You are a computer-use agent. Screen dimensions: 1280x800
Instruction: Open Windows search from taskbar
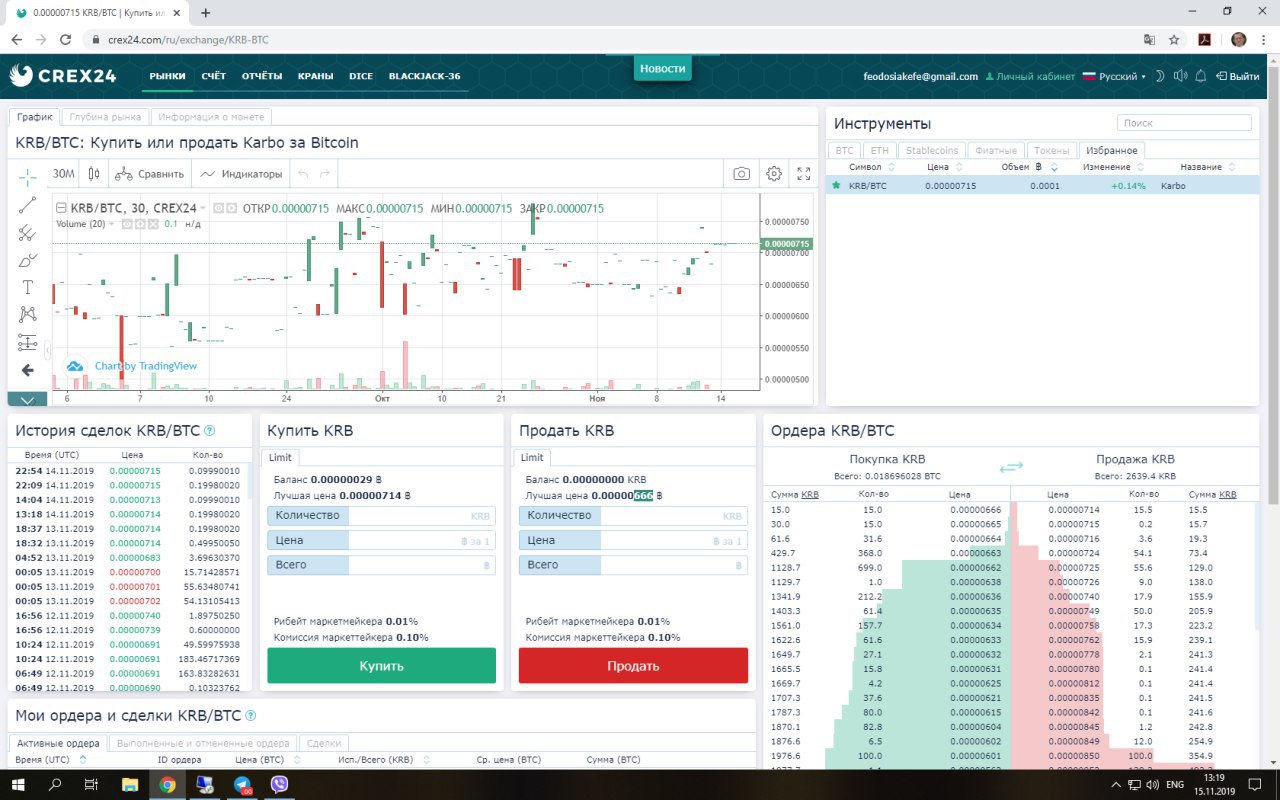[54, 786]
